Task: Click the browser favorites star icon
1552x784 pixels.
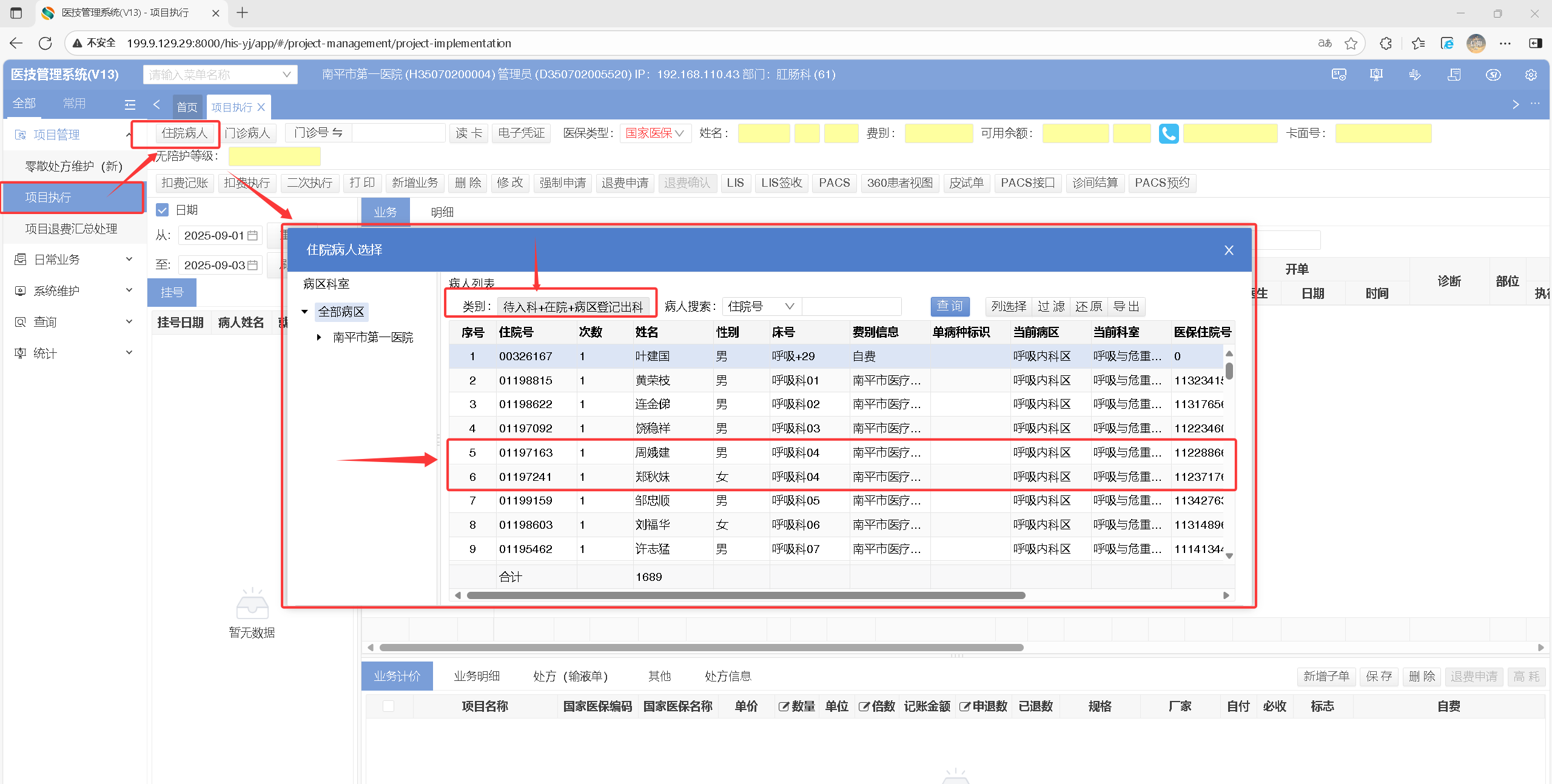Action: tap(1350, 43)
